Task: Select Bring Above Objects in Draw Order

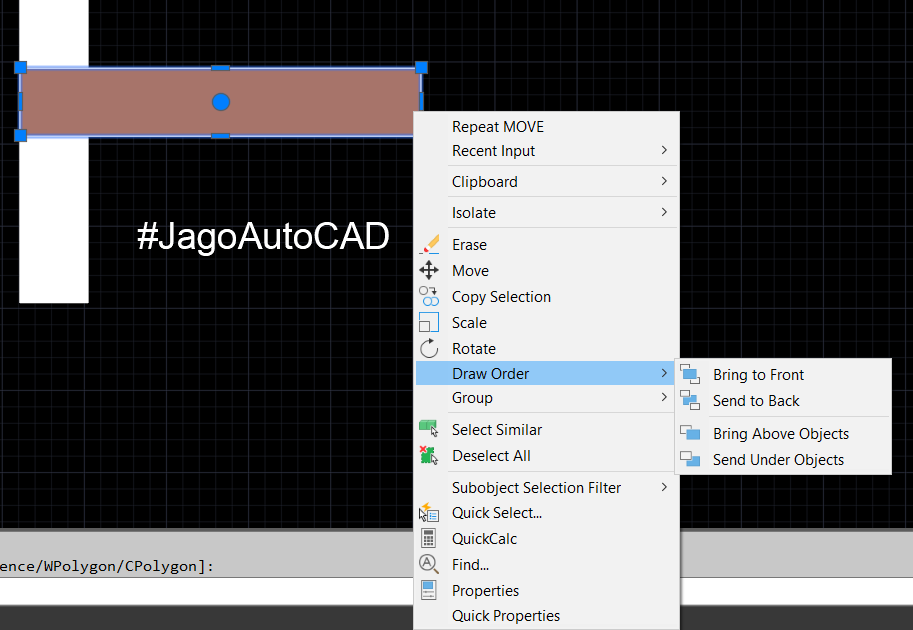Action: click(x=780, y=433)
